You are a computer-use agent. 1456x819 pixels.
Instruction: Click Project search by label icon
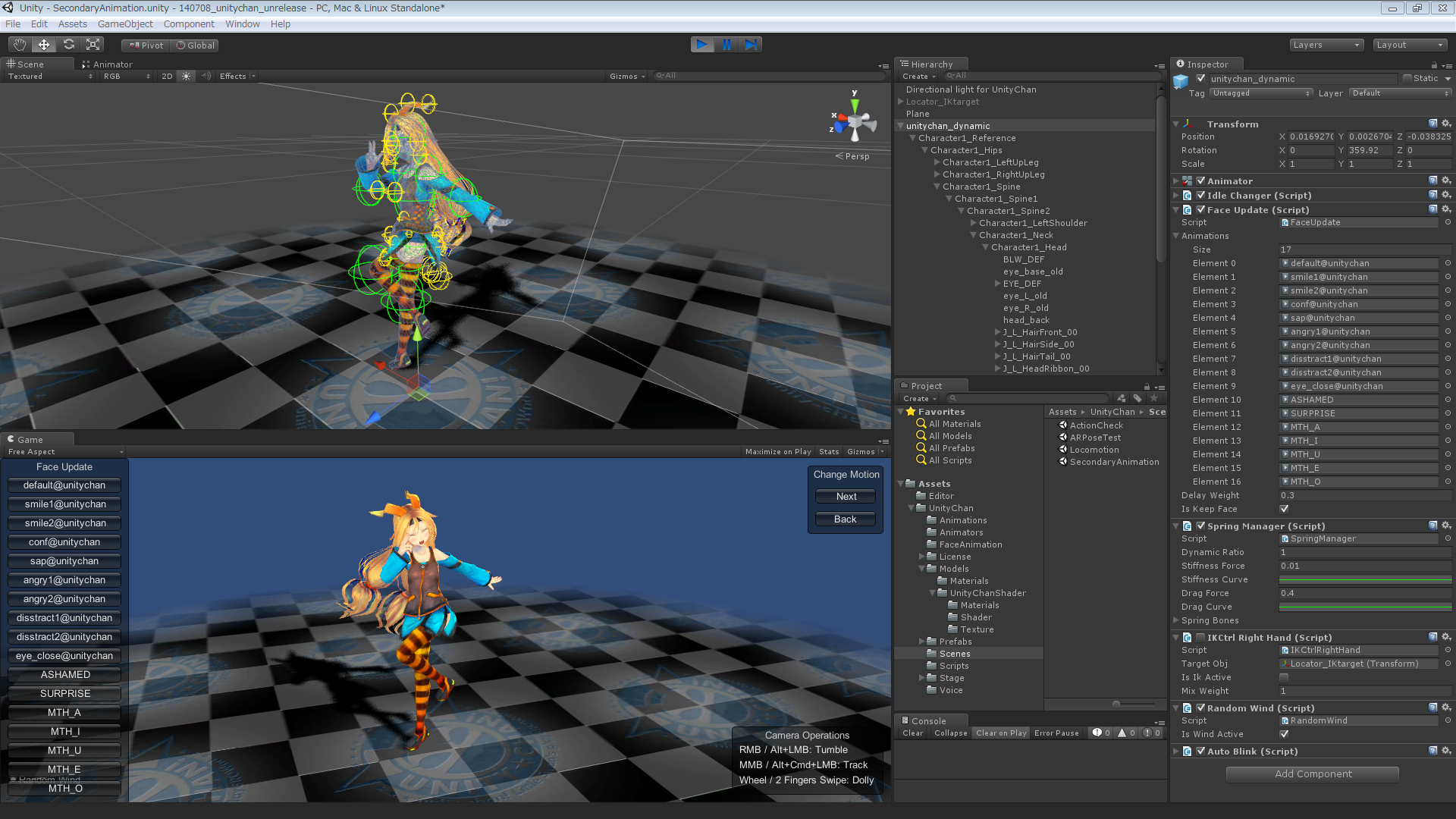1137,398
